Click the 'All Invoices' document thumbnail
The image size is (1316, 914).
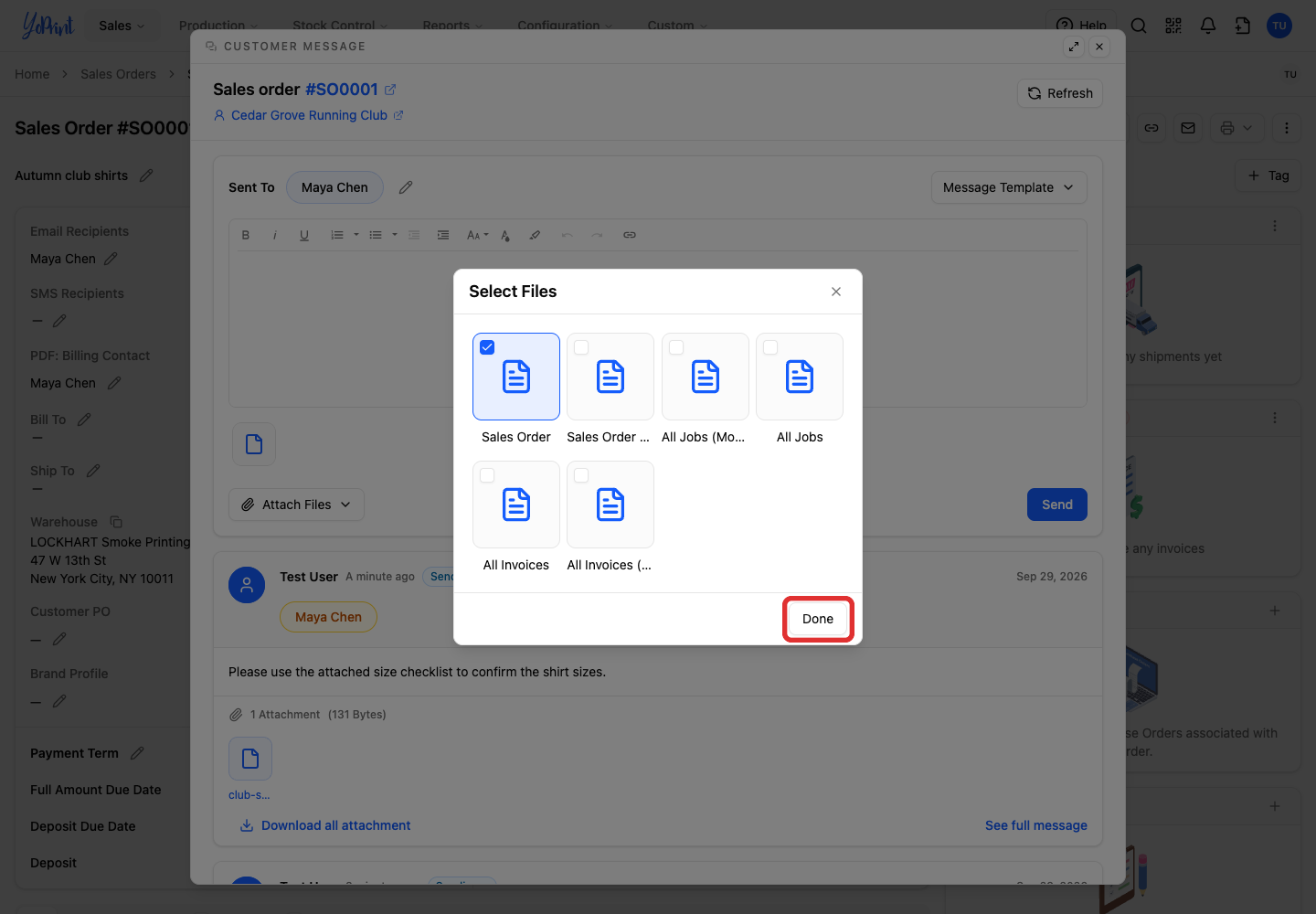[x=516, y=505]
